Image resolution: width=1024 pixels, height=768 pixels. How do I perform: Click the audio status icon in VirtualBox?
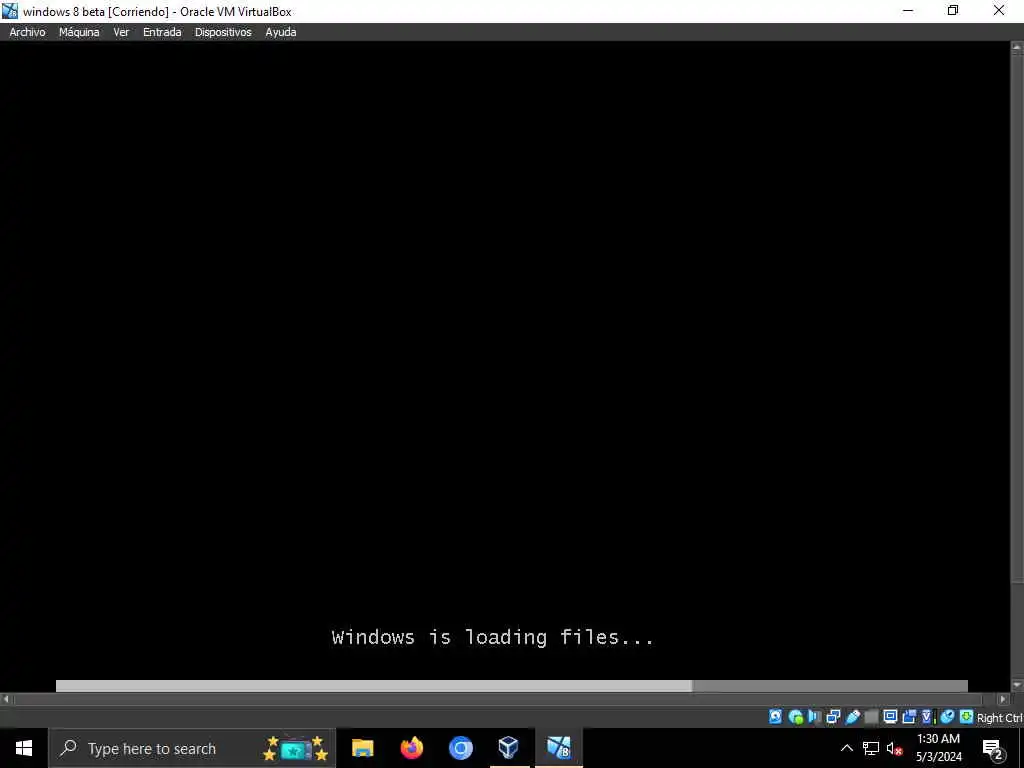814,717
